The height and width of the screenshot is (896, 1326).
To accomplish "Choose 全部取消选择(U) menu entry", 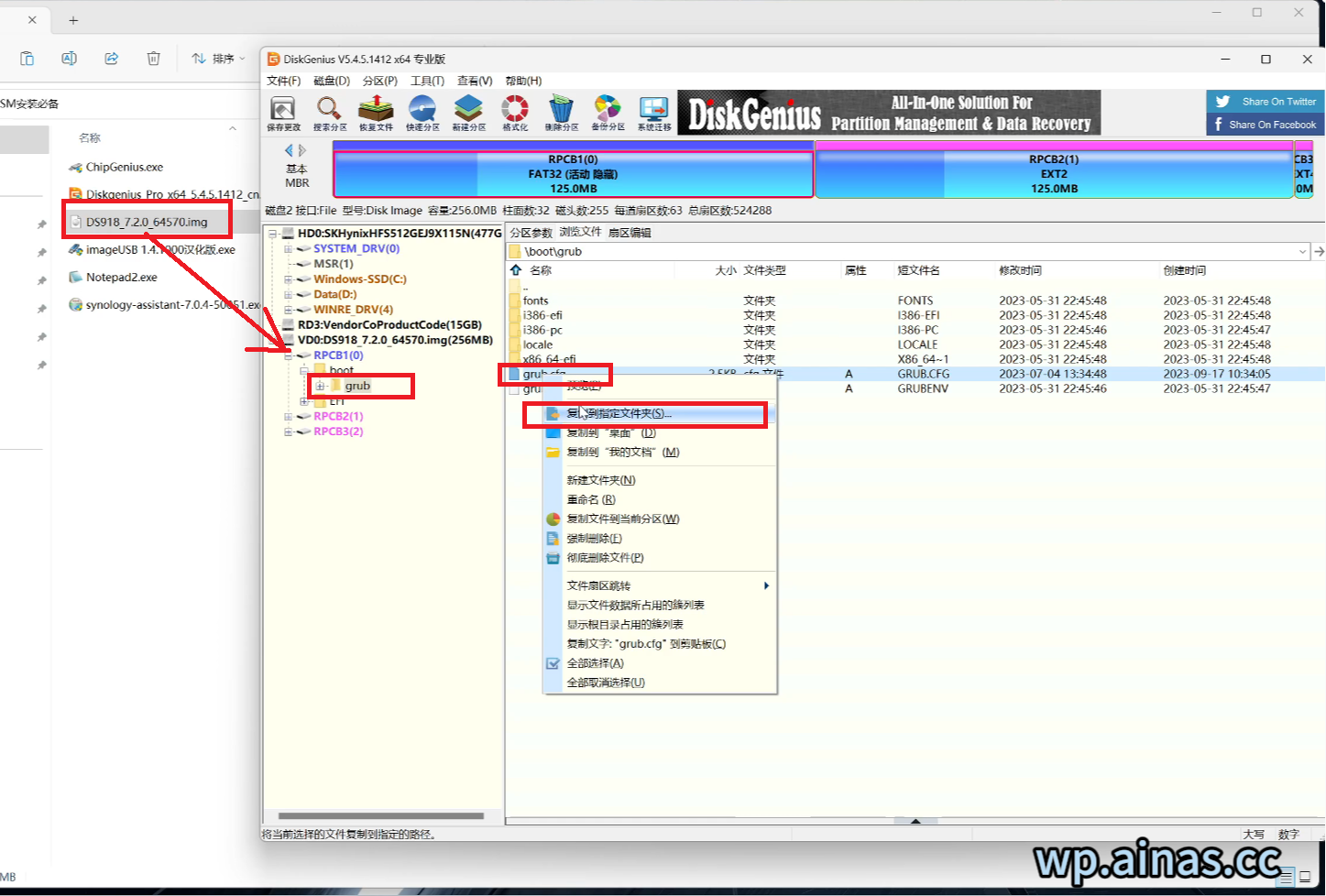I will tap(660, 683).
